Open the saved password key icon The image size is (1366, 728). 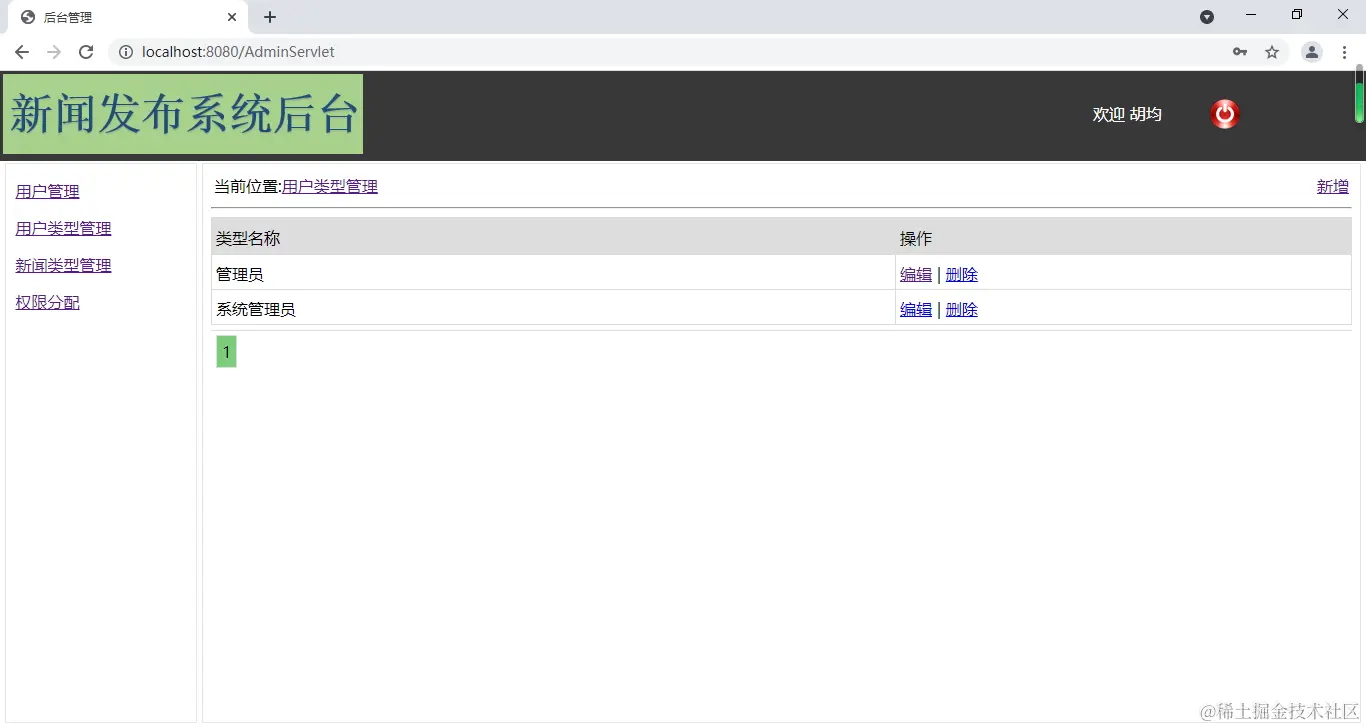(1240, 52)
